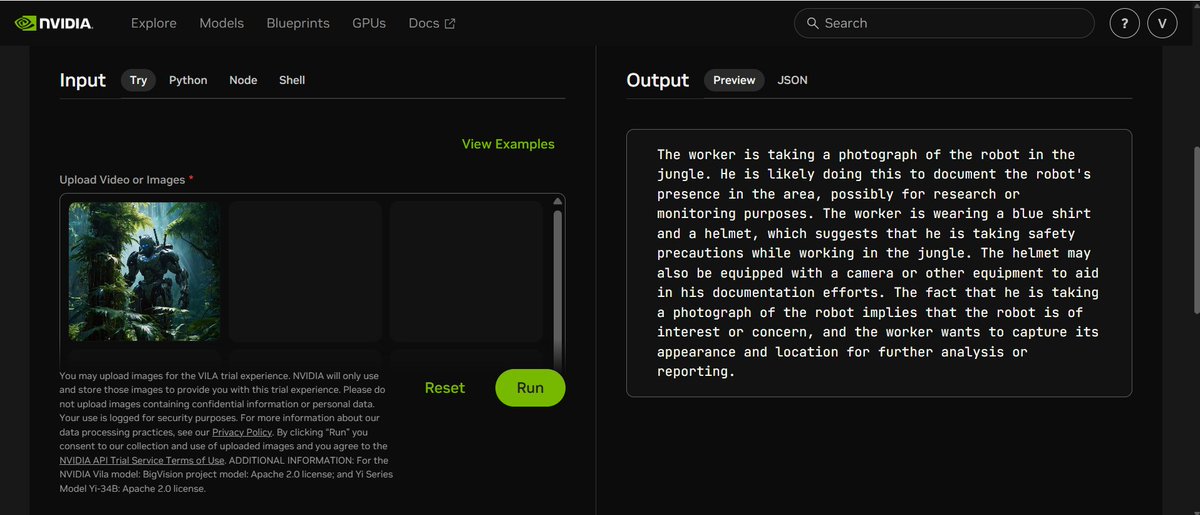Open the Models page
This screenshot has height=515, width=1200.
click(x=221, y=23)
